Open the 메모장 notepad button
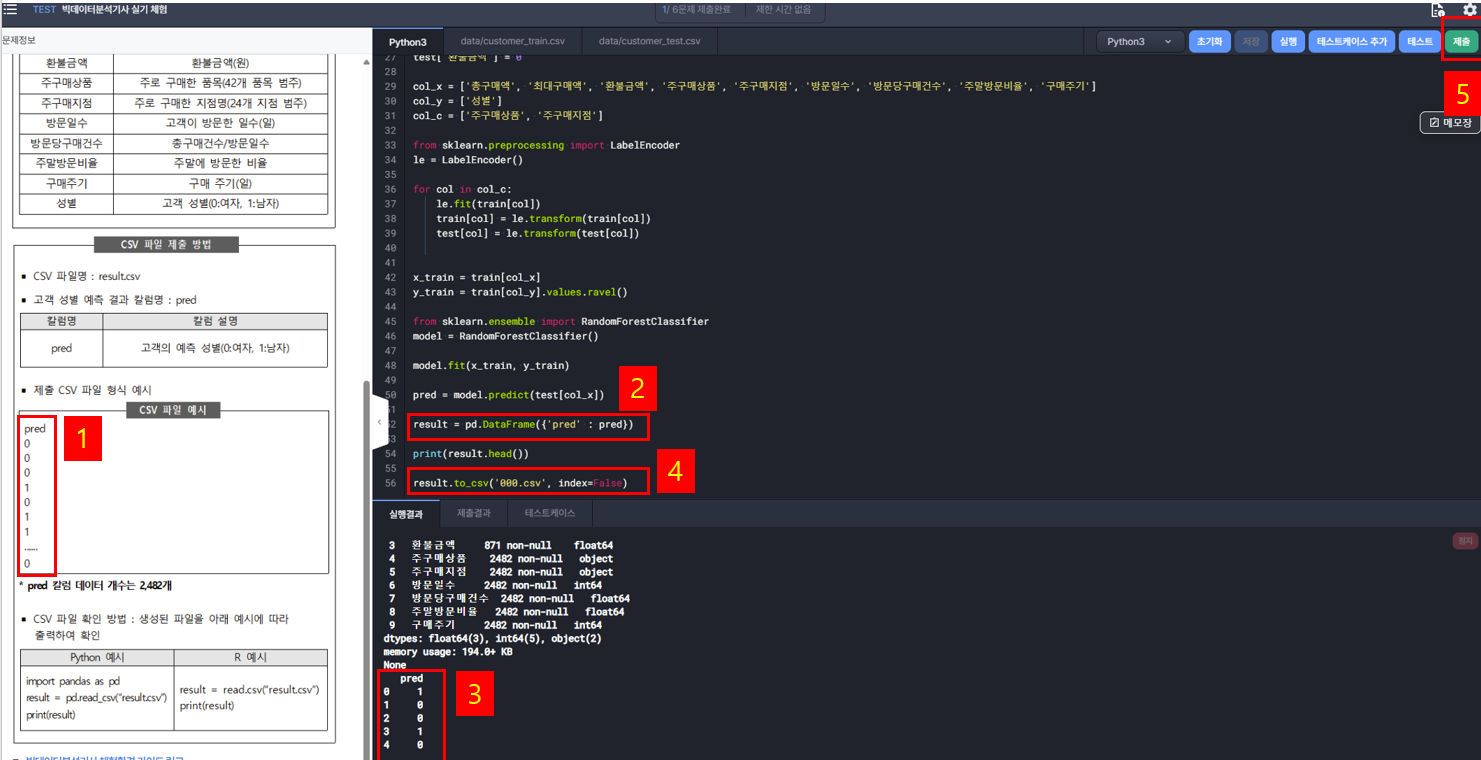 (x=1450, y=123)
